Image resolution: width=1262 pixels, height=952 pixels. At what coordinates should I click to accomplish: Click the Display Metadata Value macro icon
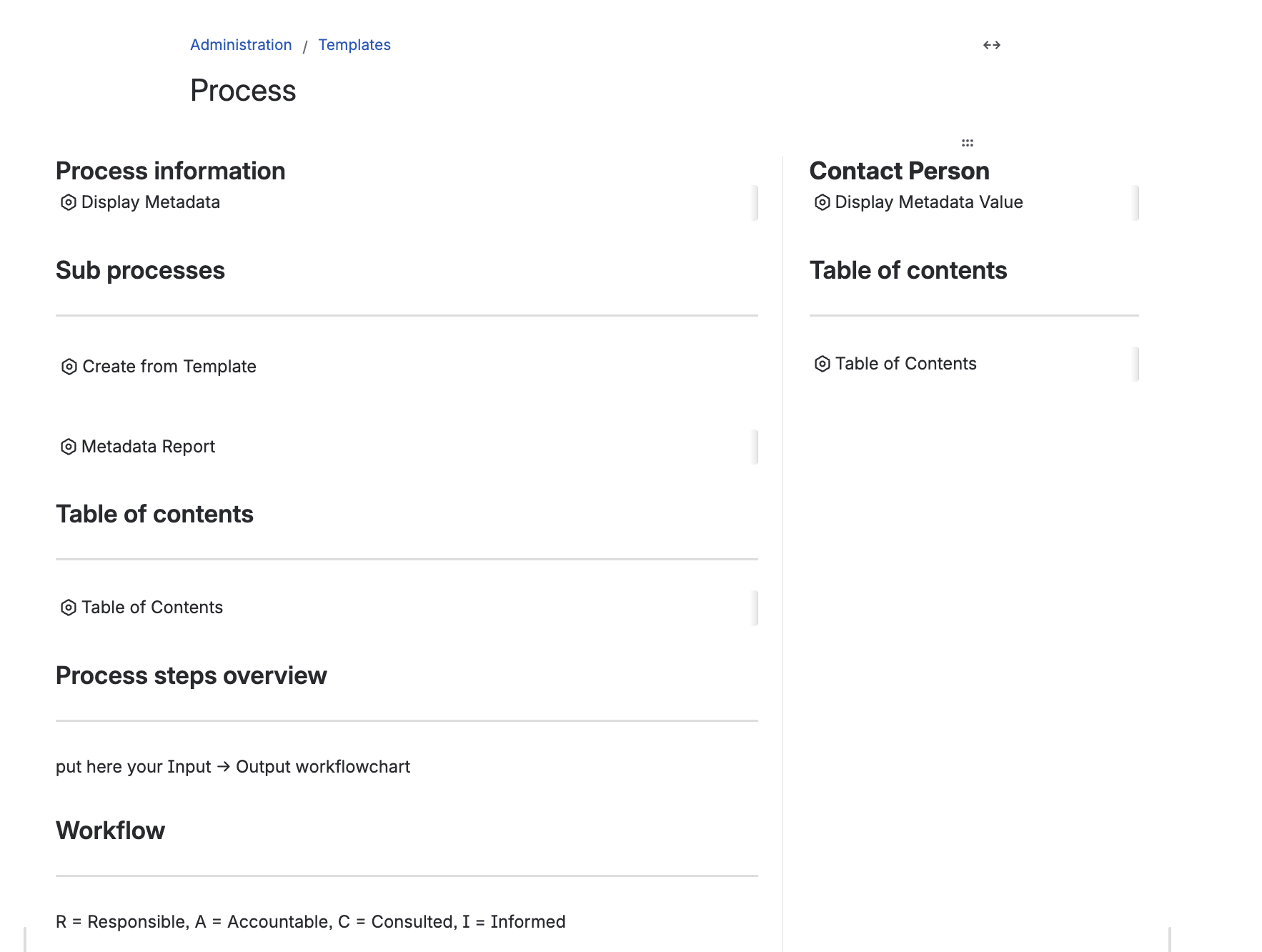coord(822,203)
